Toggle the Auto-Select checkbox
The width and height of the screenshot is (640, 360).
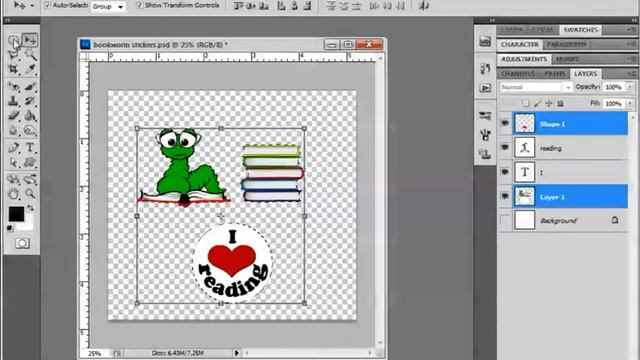click(48, 6)
